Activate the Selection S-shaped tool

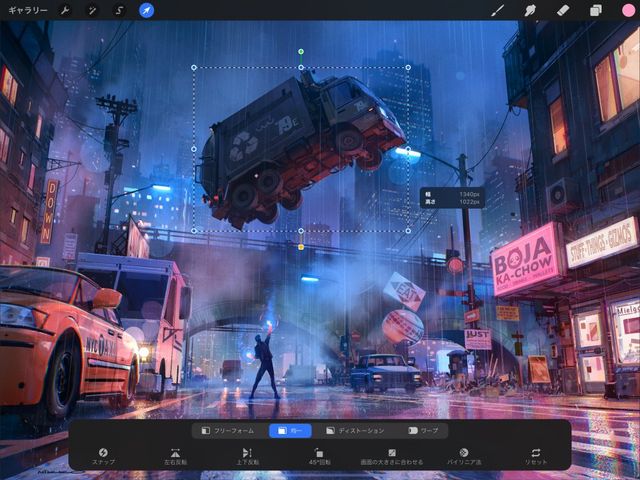119,10
